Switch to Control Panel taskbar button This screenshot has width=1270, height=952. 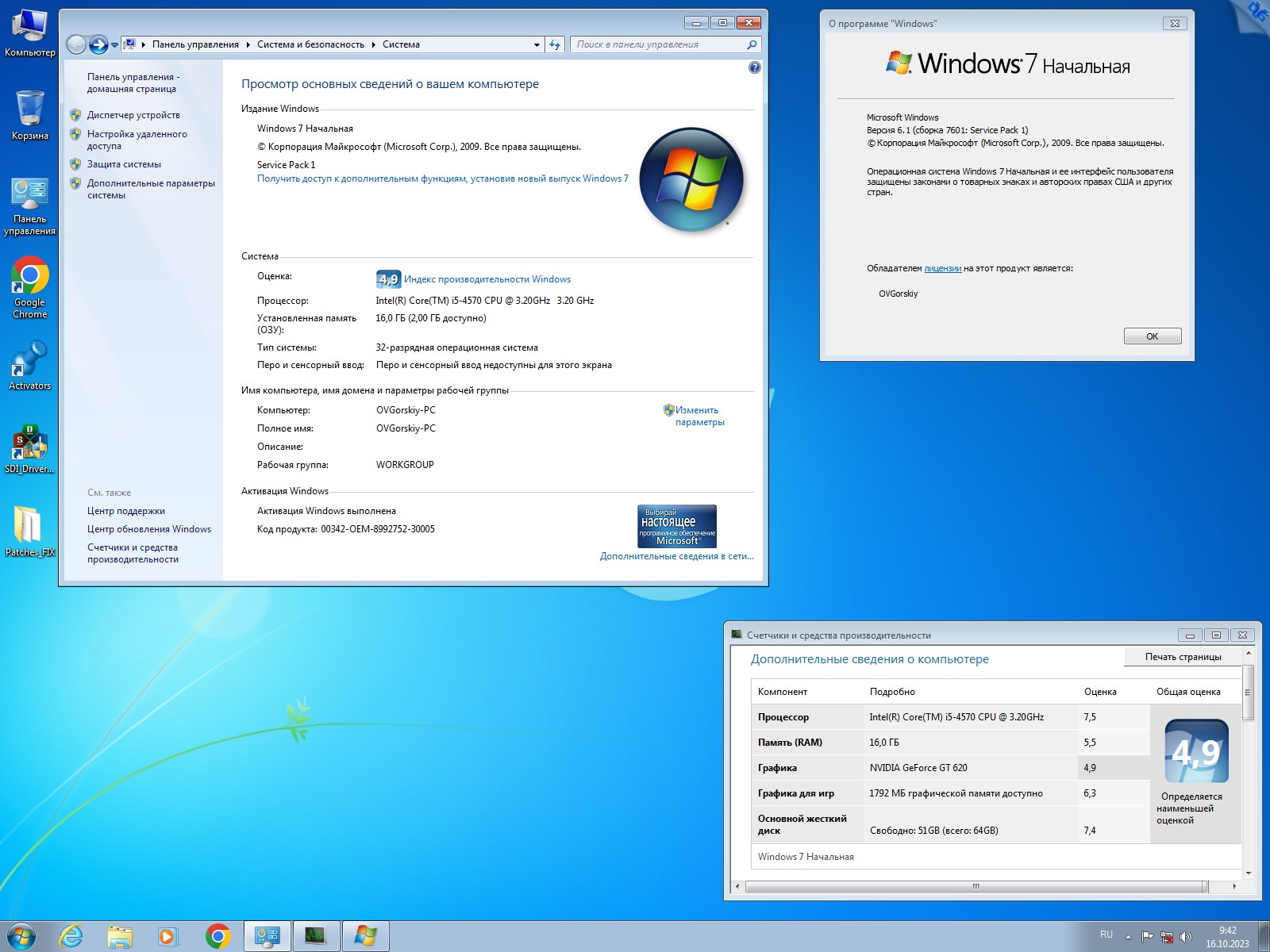(x=267, y=936)
